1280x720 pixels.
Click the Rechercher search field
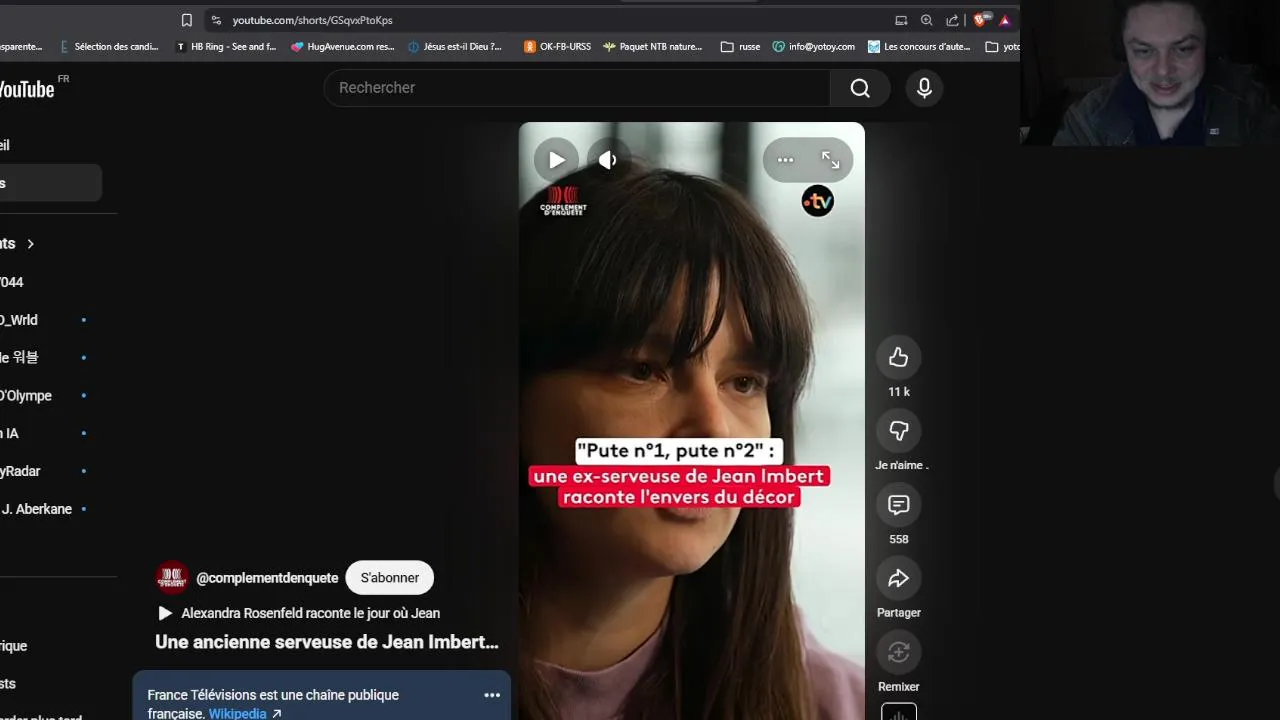tap(577, 88)
